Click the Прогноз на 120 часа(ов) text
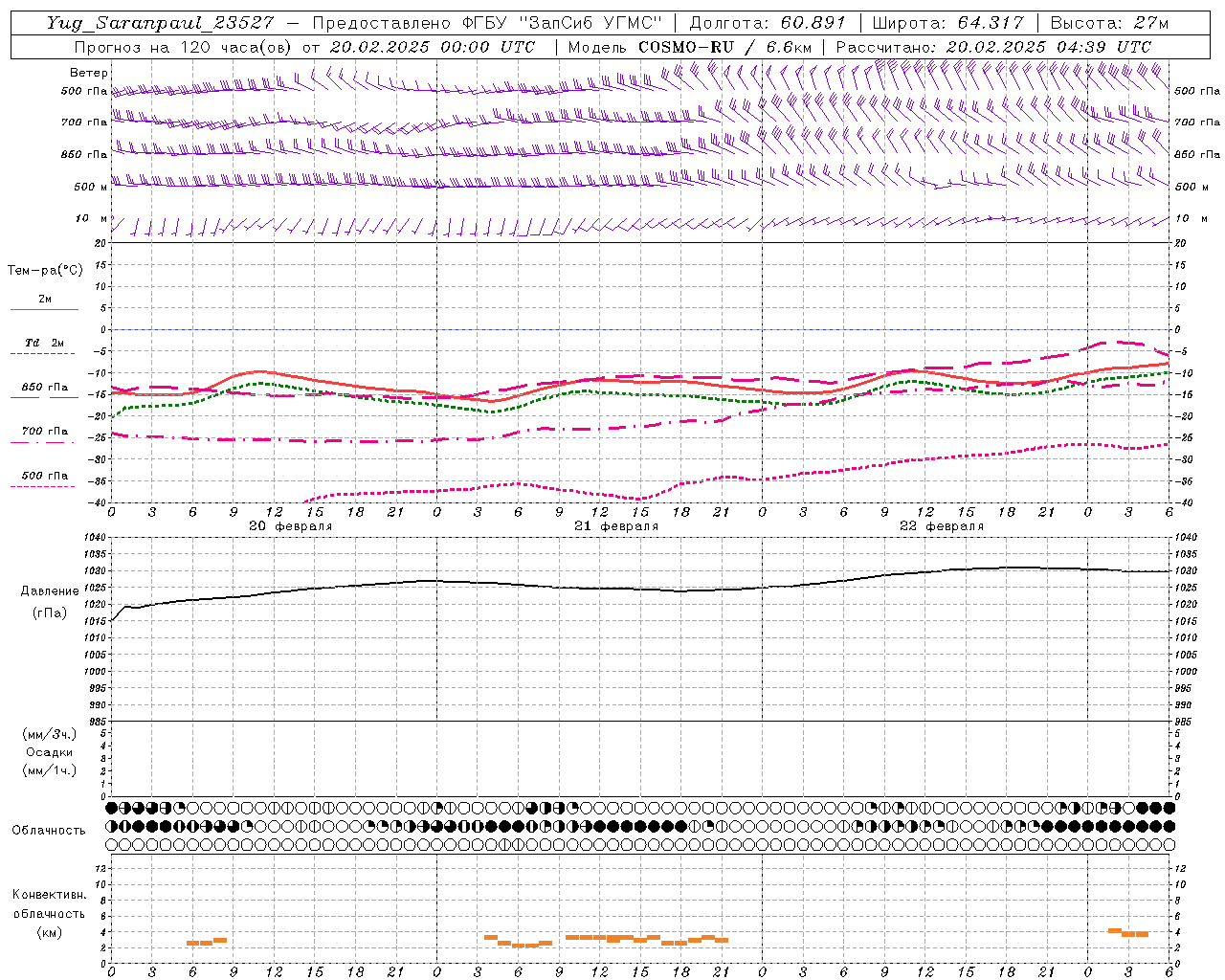Image resolution: width=1225 pixels, height=980 pixels. pos(184,47)
